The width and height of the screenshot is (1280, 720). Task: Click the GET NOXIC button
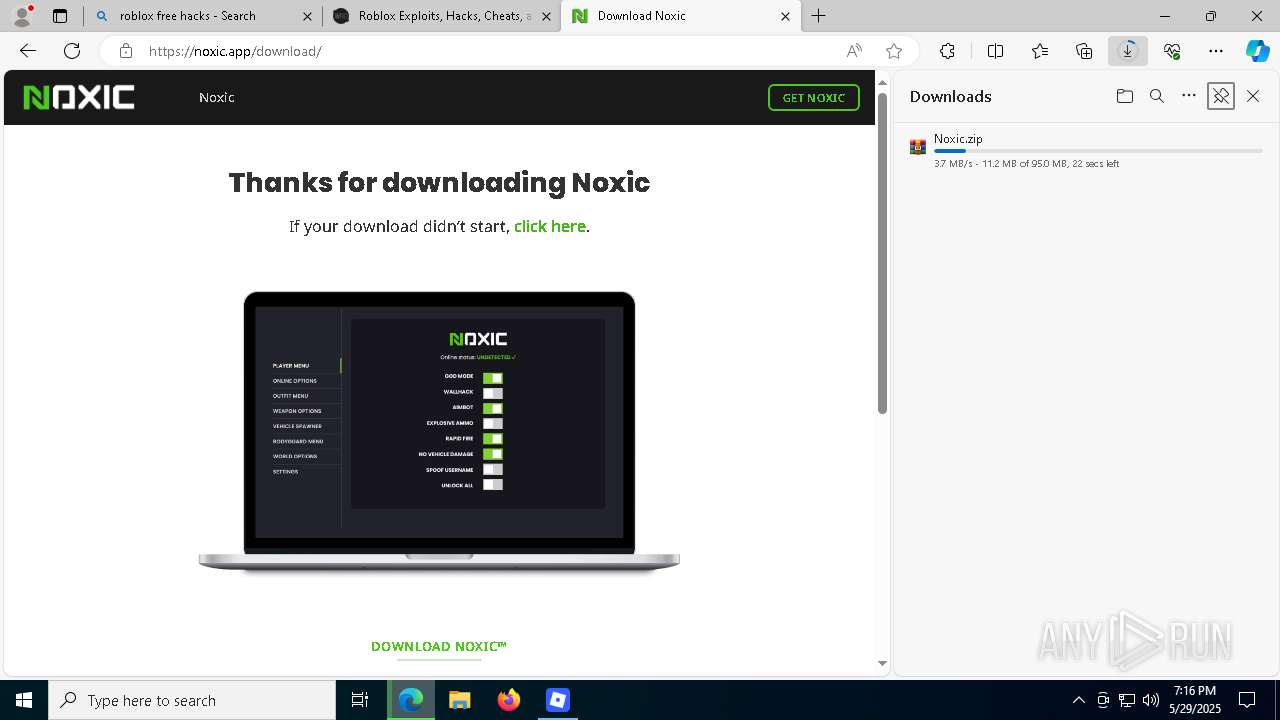tap(813, 97)
